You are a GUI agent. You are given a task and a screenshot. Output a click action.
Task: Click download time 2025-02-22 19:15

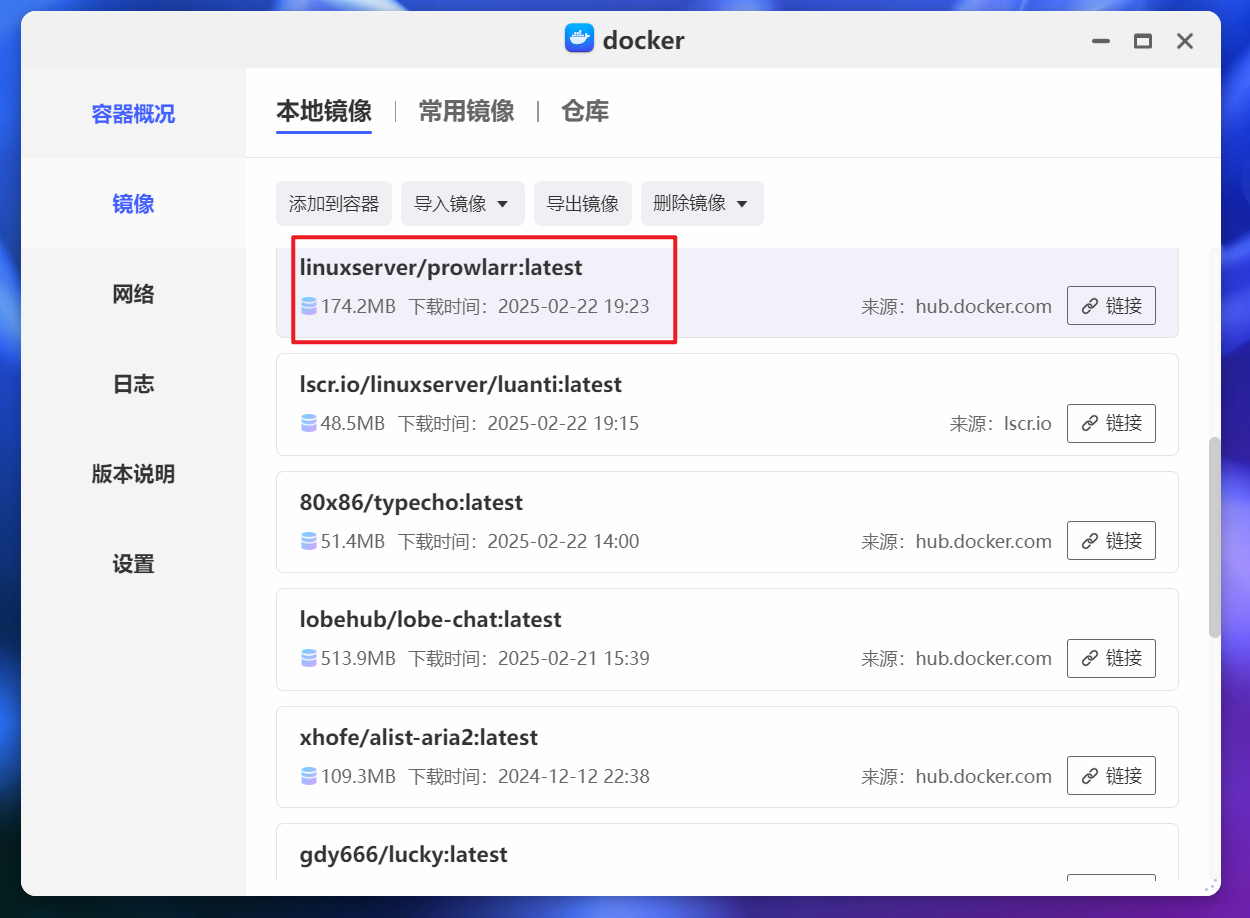[563, 424]
